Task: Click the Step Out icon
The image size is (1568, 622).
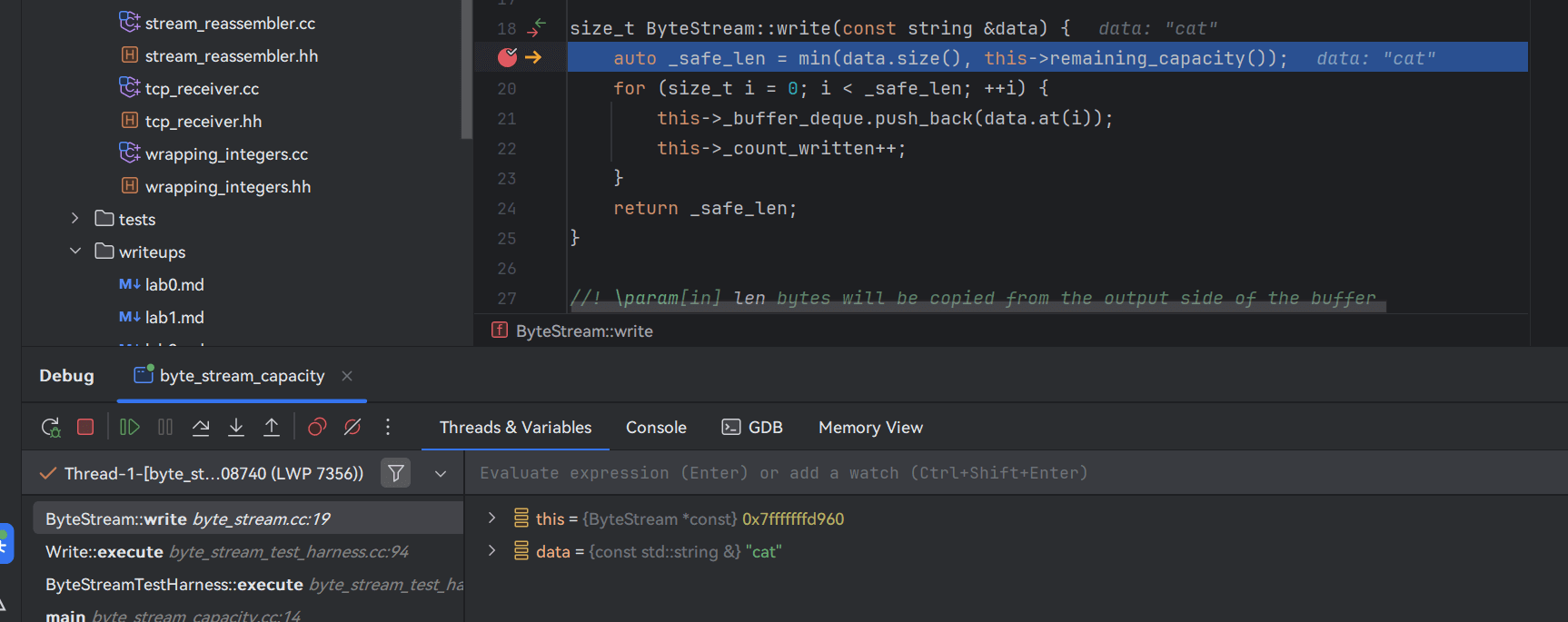Action: [272, 427]
